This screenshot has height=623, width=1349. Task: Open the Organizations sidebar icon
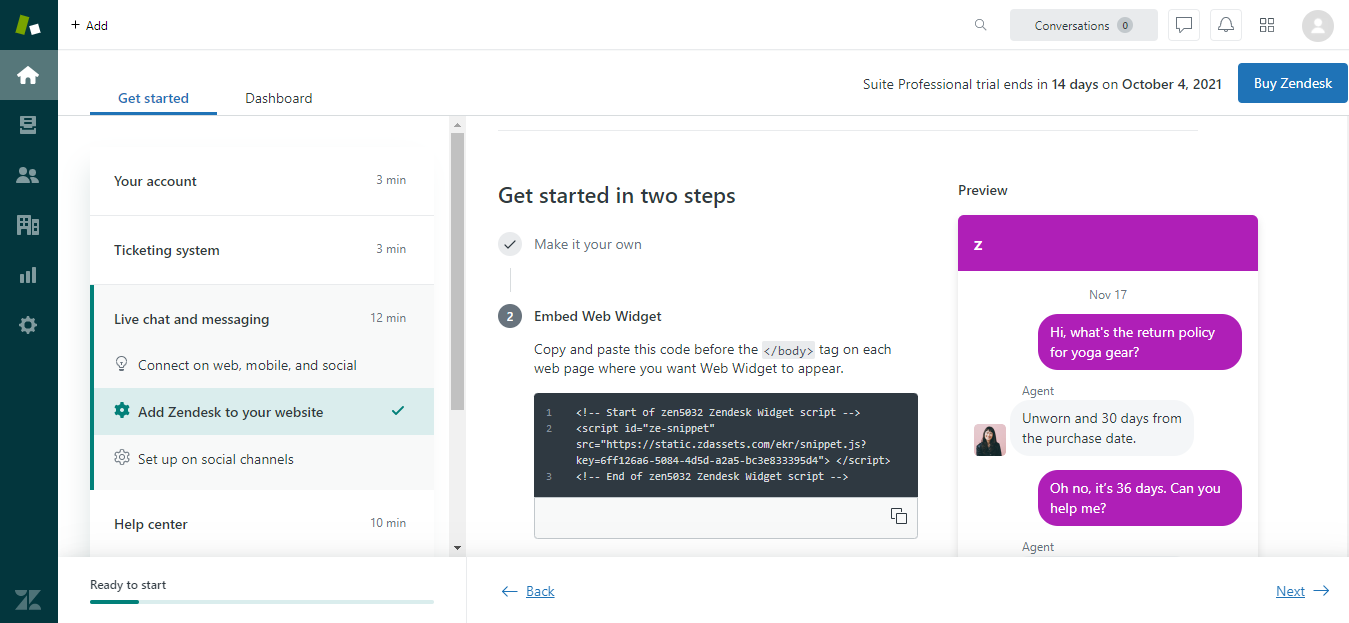click(28, 224)
